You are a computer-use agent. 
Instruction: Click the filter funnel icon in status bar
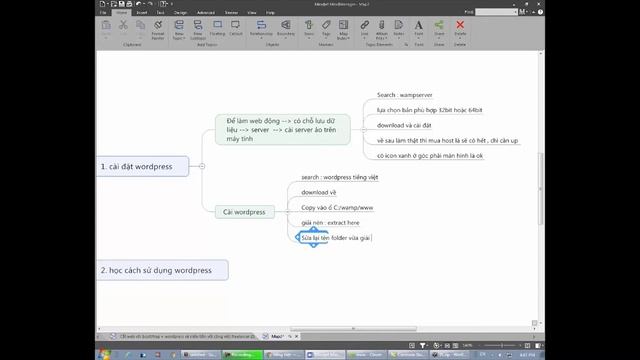click(x=423, y=346)
